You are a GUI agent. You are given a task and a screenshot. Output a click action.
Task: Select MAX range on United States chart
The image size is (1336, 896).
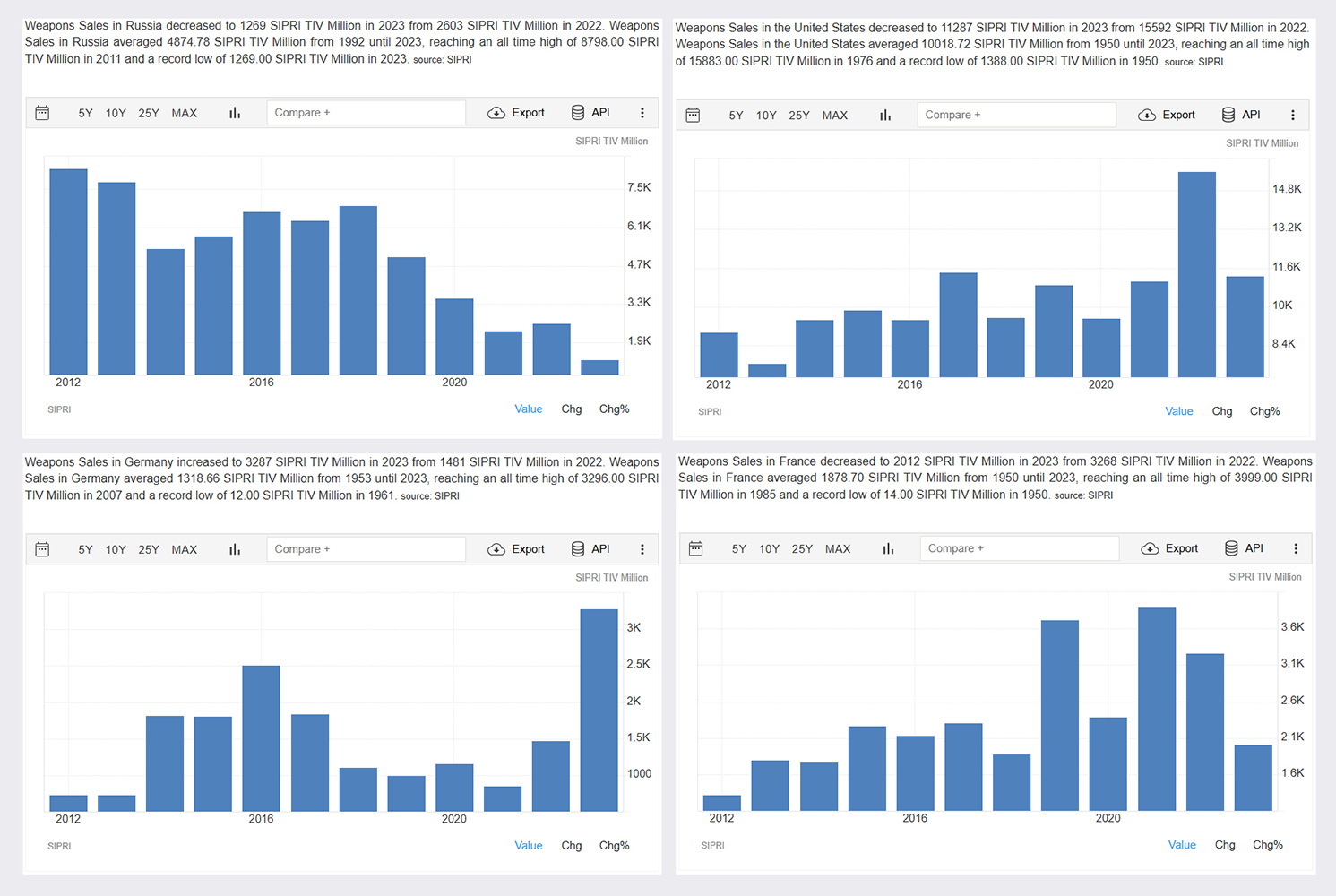click(x=835, y=115)
